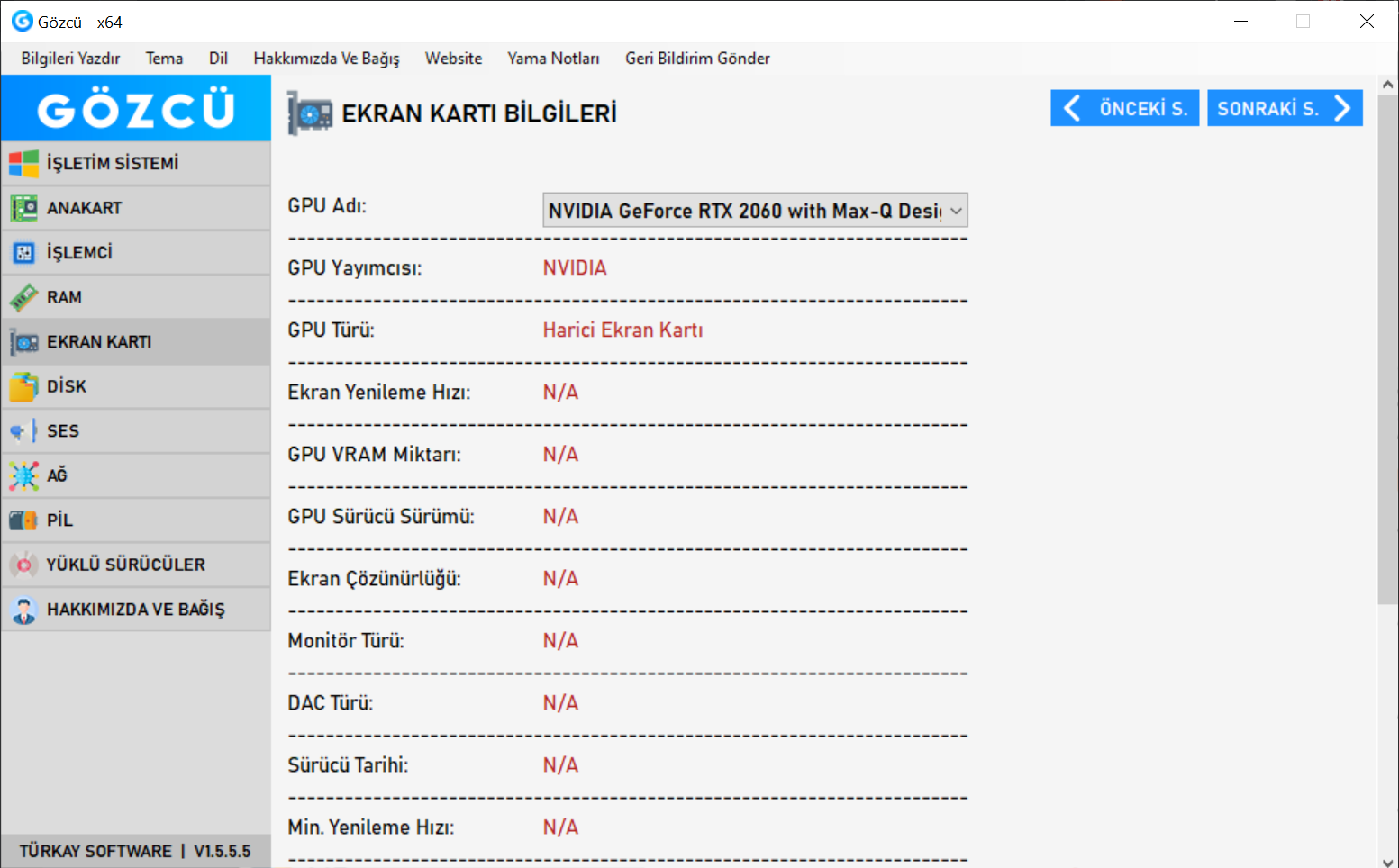1399x868 pixels.
Task: Click Bilgileri Yazdır menu item
Action: [x=70, y=59]
